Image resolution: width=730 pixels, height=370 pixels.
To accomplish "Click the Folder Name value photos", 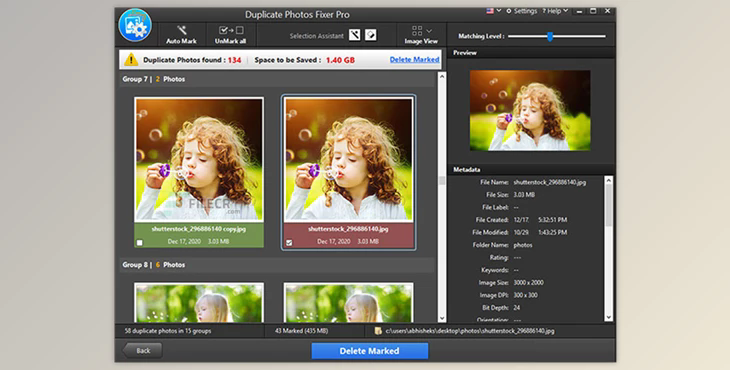I will point(523,245).
